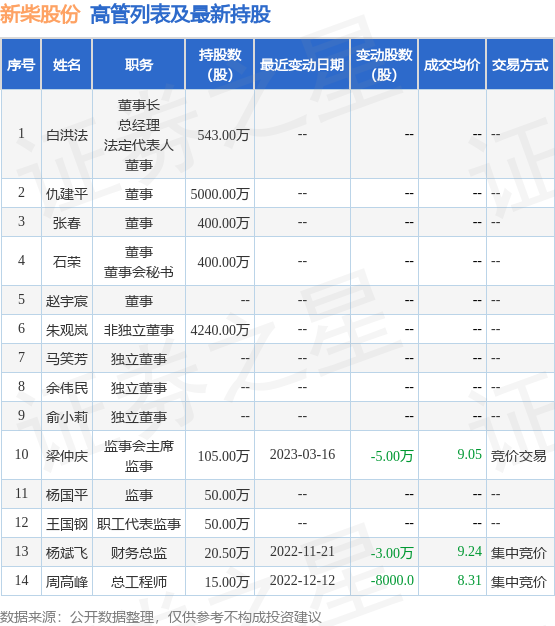Click the -8000.0 change value
555x626 pixels.
pos(392,580)
